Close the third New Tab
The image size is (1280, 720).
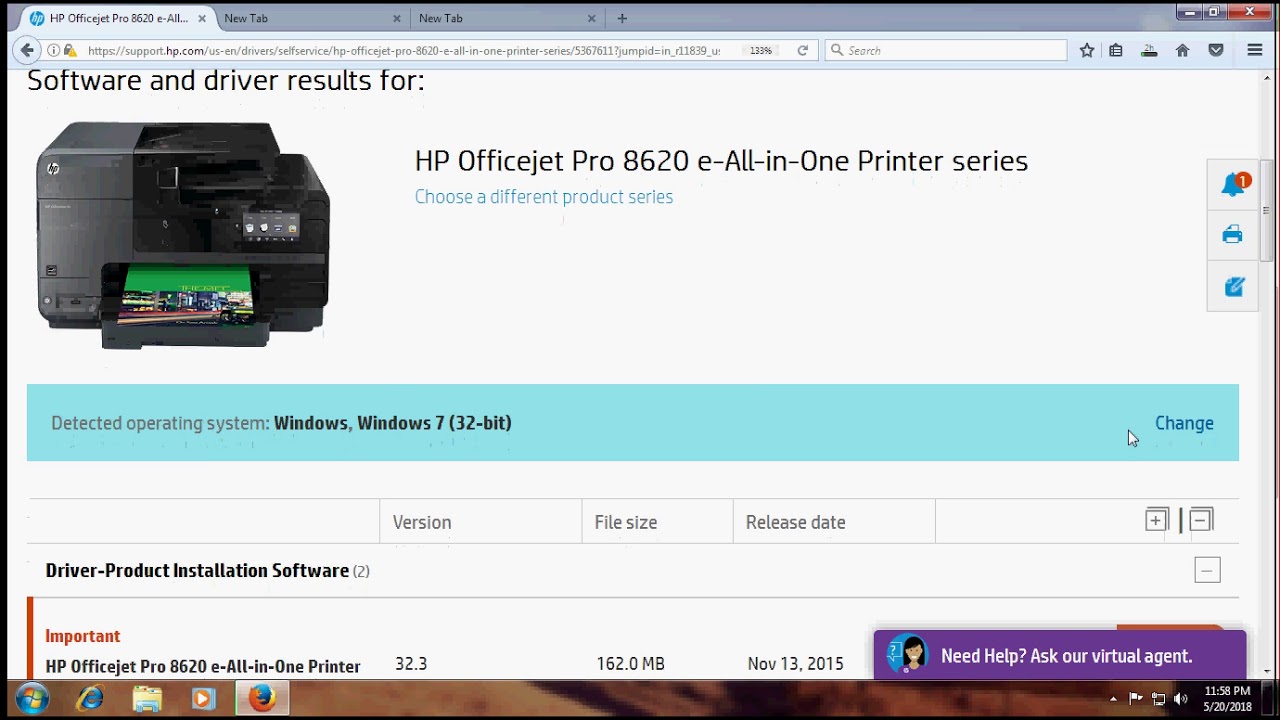pos(591,18)
